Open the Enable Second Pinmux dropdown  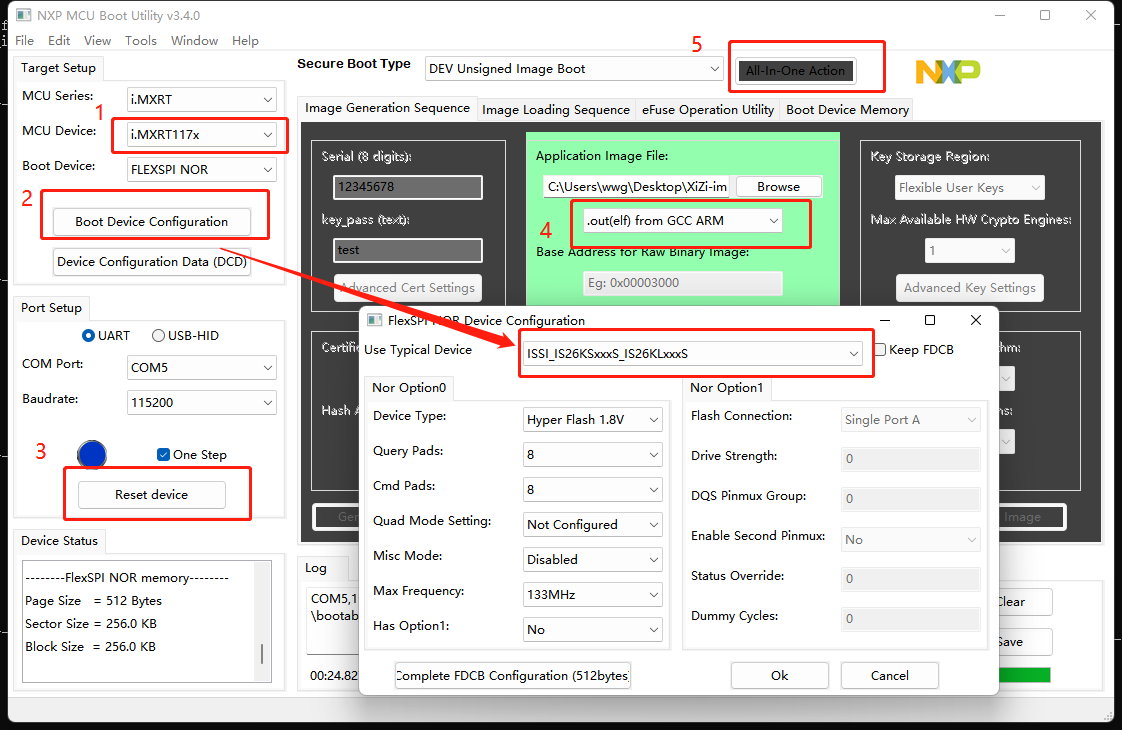point(910,540)
